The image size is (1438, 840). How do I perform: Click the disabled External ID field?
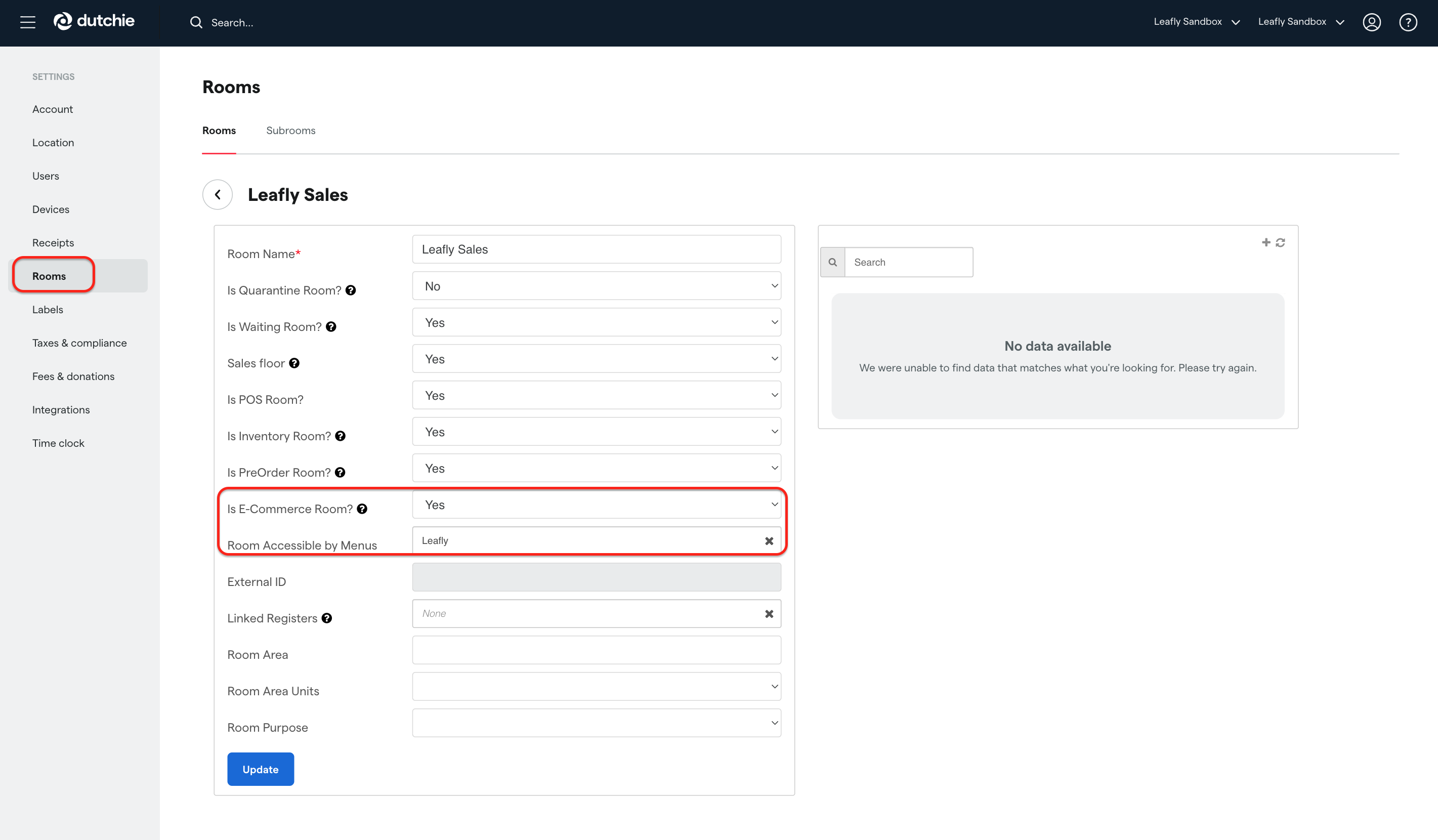597,577
